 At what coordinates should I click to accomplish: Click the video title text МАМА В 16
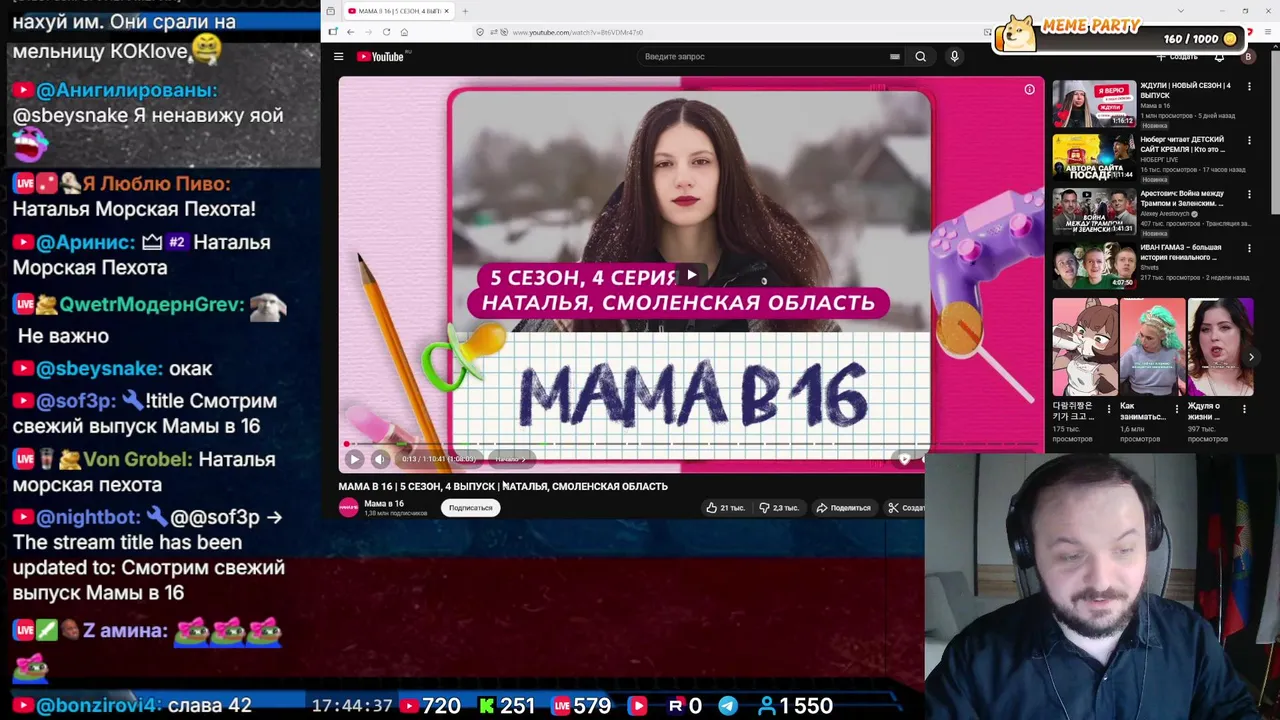[x=503, y=486]
